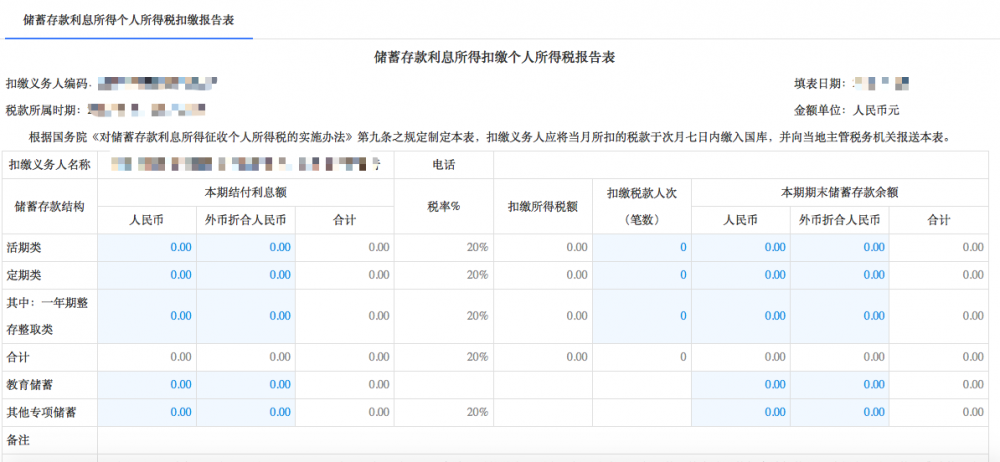Viewport: 1000px width, 462px height.
Task: Click 定期类 期末储蓄存款余额 外币折合人民币 field
Action: point(838,275)
